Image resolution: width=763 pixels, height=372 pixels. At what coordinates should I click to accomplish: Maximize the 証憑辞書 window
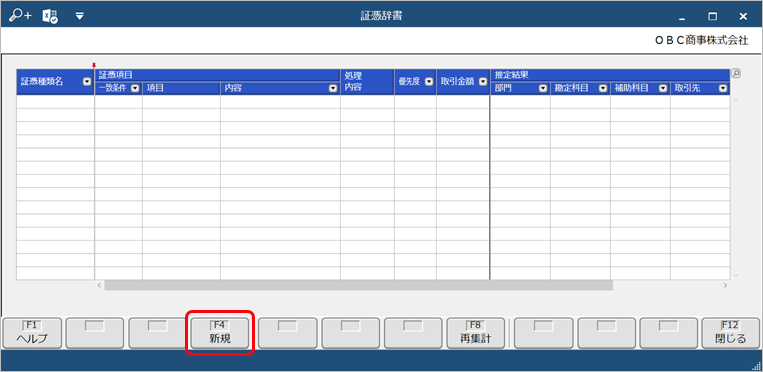(712, 17)
